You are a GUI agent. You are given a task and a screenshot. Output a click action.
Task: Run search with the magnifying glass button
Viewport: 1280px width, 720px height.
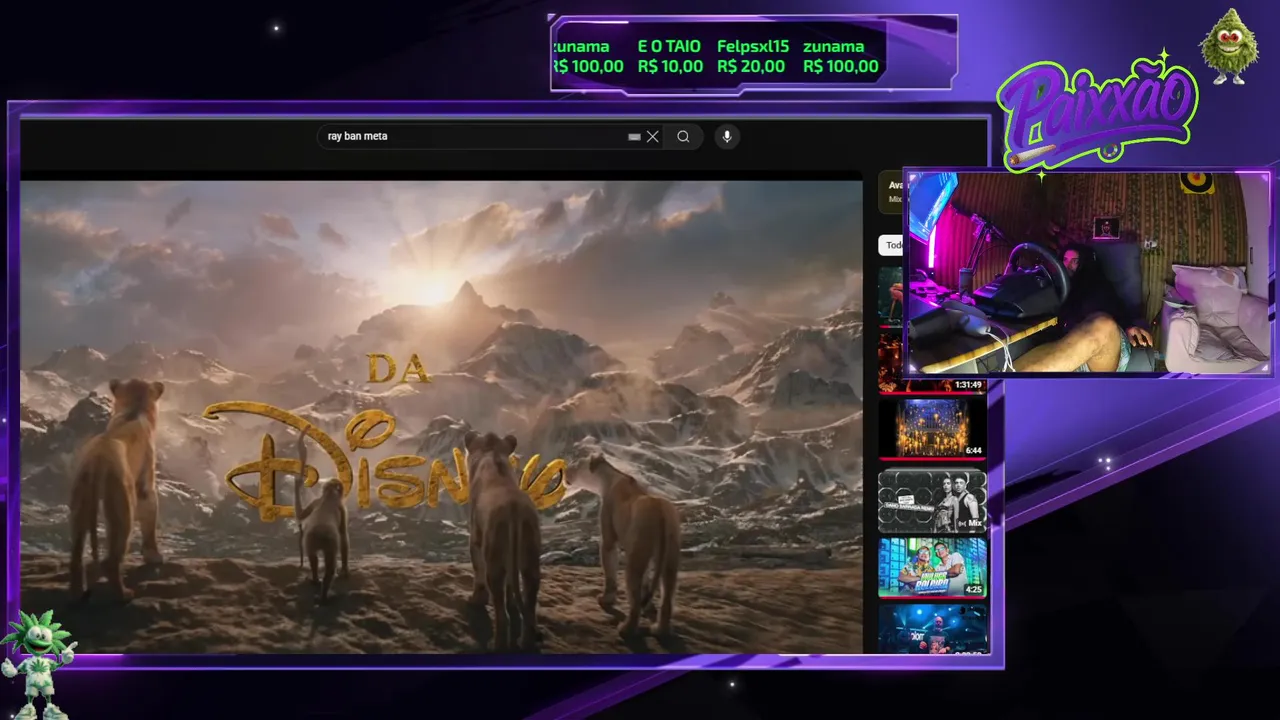683,137
